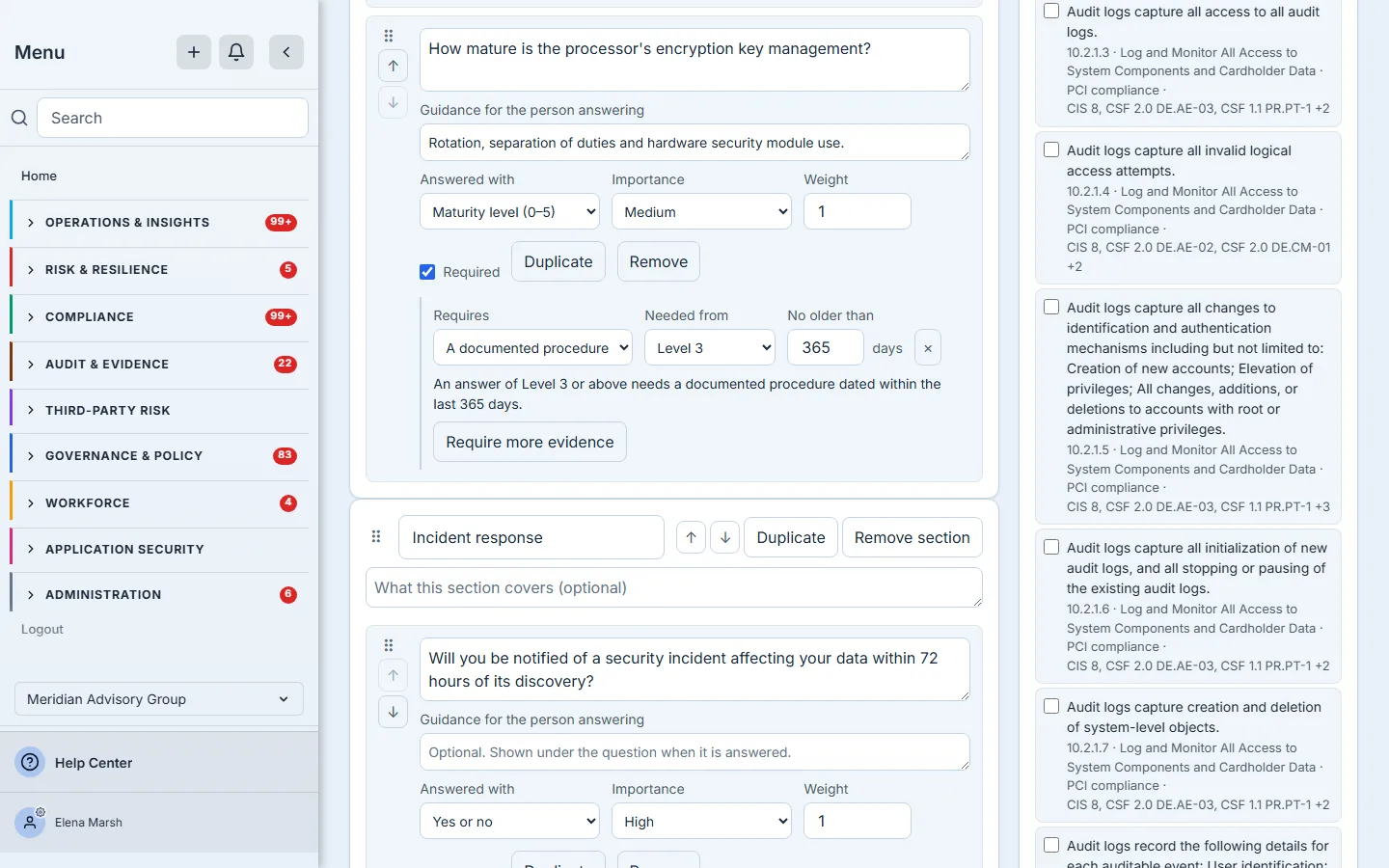Grab the Incident response section drag handle
1389x868 pixels.
[376, 537]
